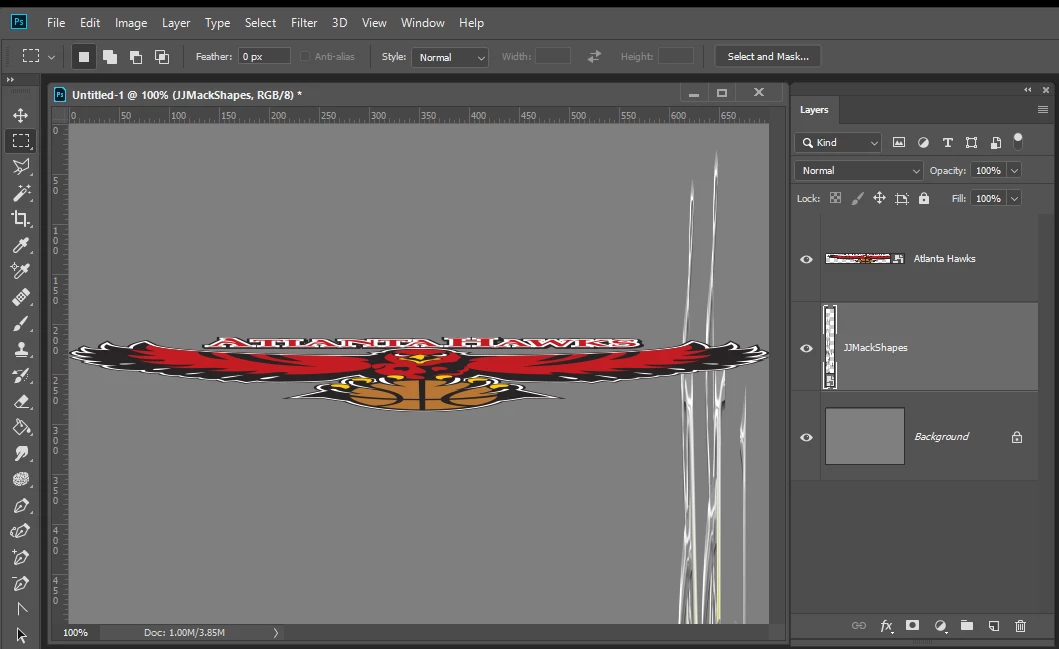Select the Paint Bucket tool

(21, 427)
